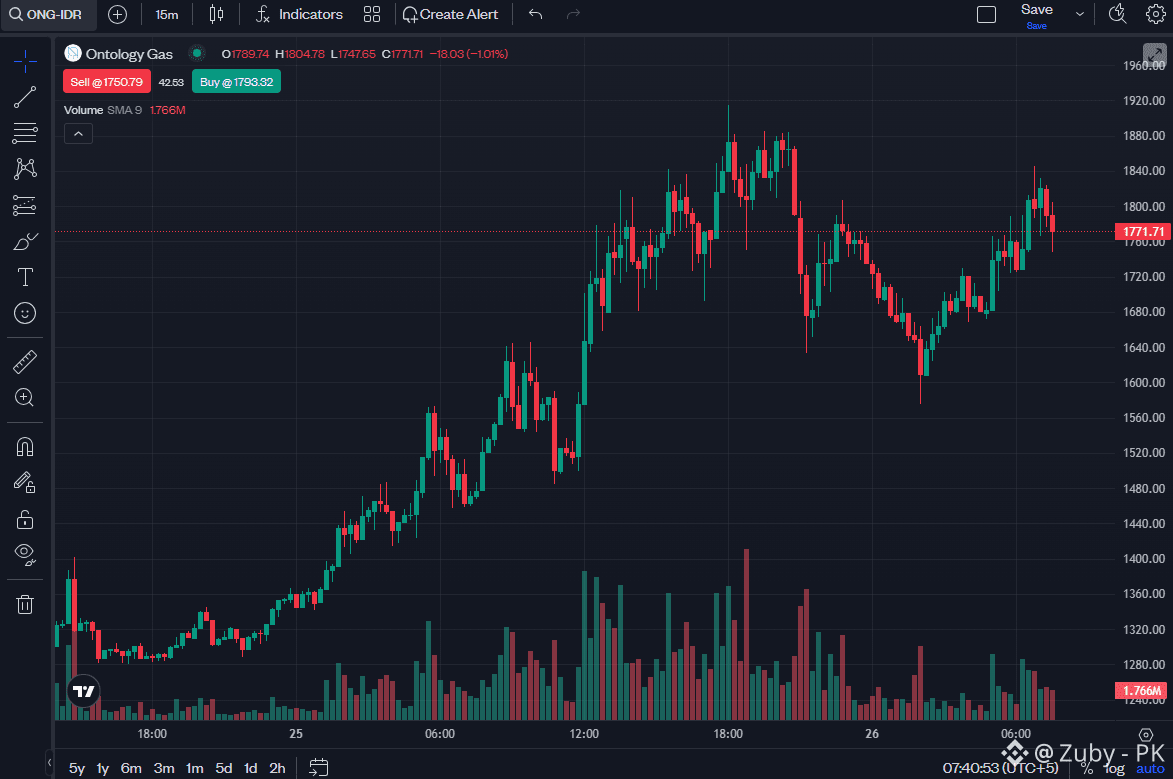The height and width of the screenshot is (779, 1173).
Task: Select the trend line drawing tool
Action: pyautogui.click(x=25, y=97)
